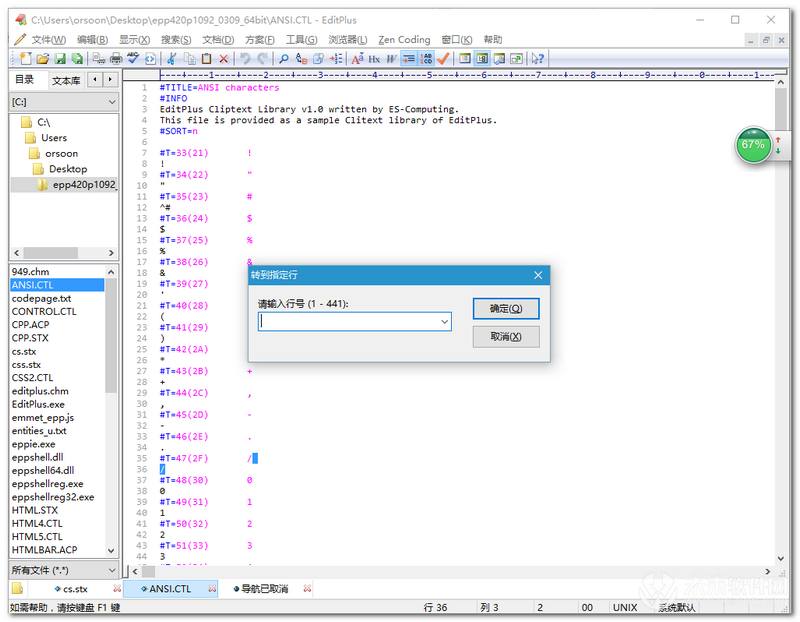Click the Print printer icon

click(x=116, y=59)
